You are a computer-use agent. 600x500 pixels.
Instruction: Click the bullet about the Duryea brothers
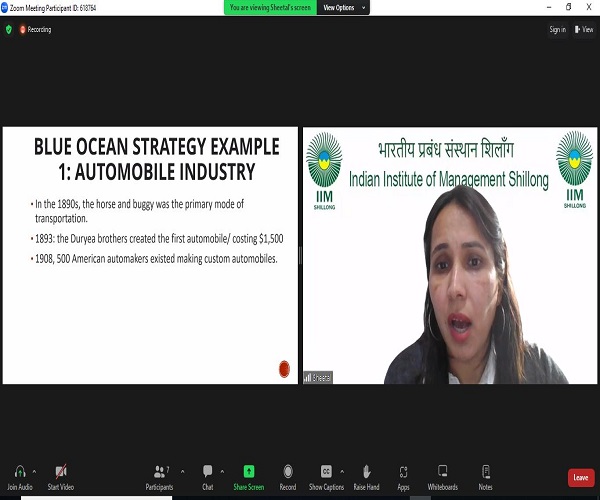pyautogui.click(x=157, y=239)
